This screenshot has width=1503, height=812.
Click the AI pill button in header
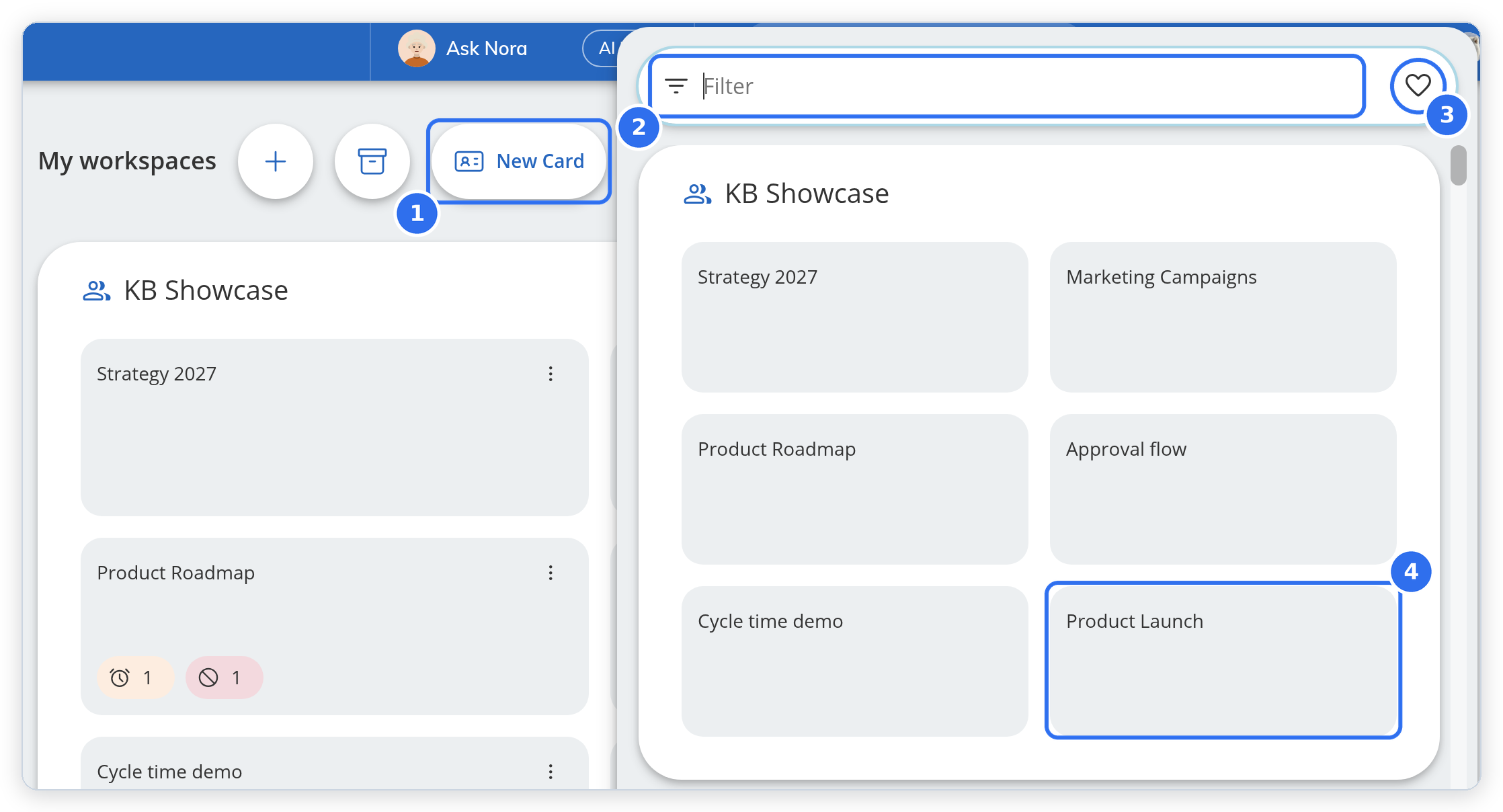coord(602,48)
